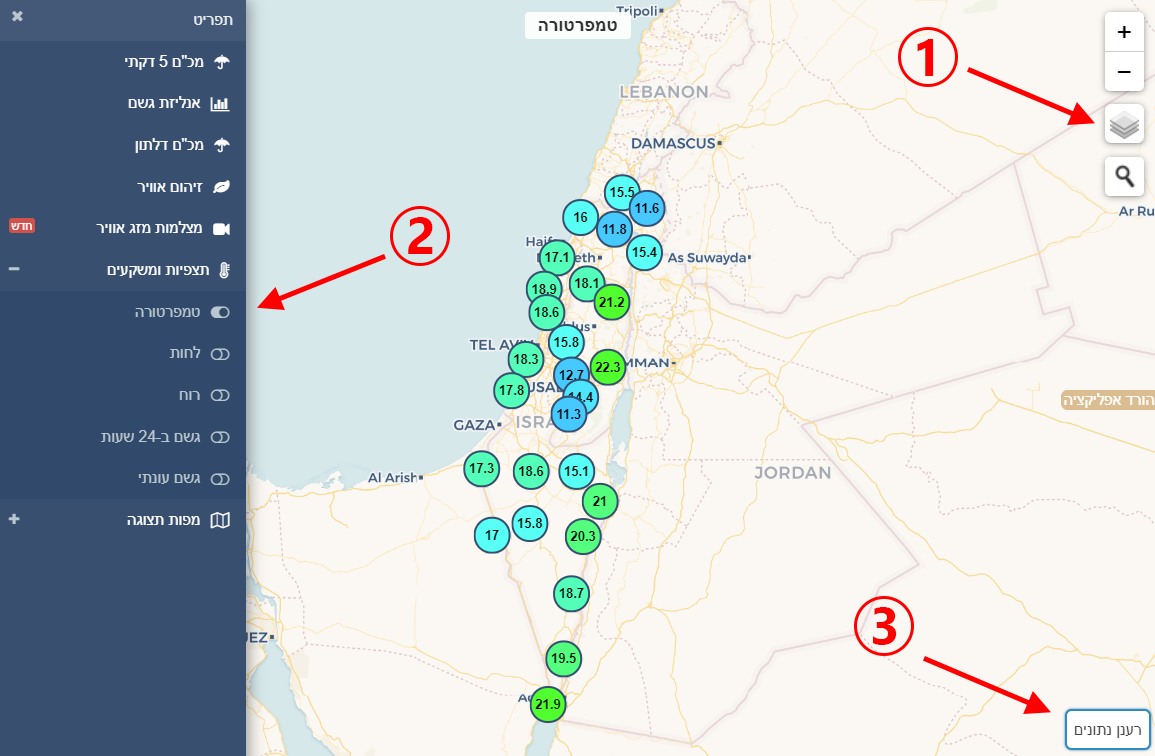The image size is (1155, 756).
Task: Disable the טמפרטורה toggle switch
Action: 220,312
